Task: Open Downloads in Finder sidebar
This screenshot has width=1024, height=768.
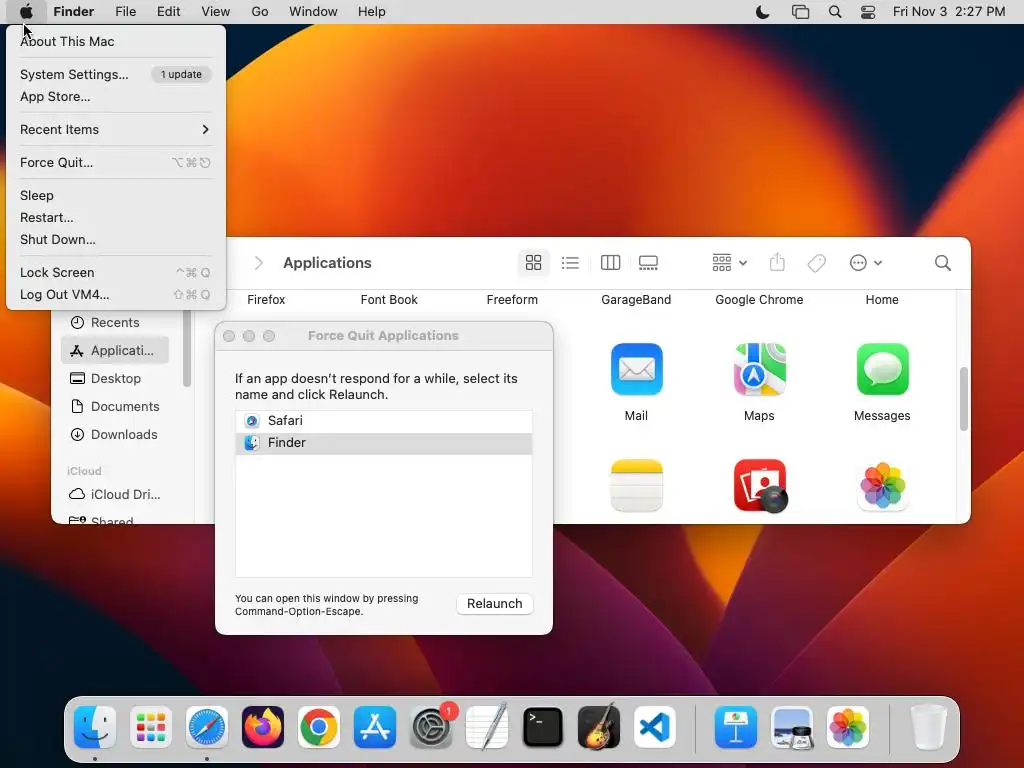Action: 115,435
